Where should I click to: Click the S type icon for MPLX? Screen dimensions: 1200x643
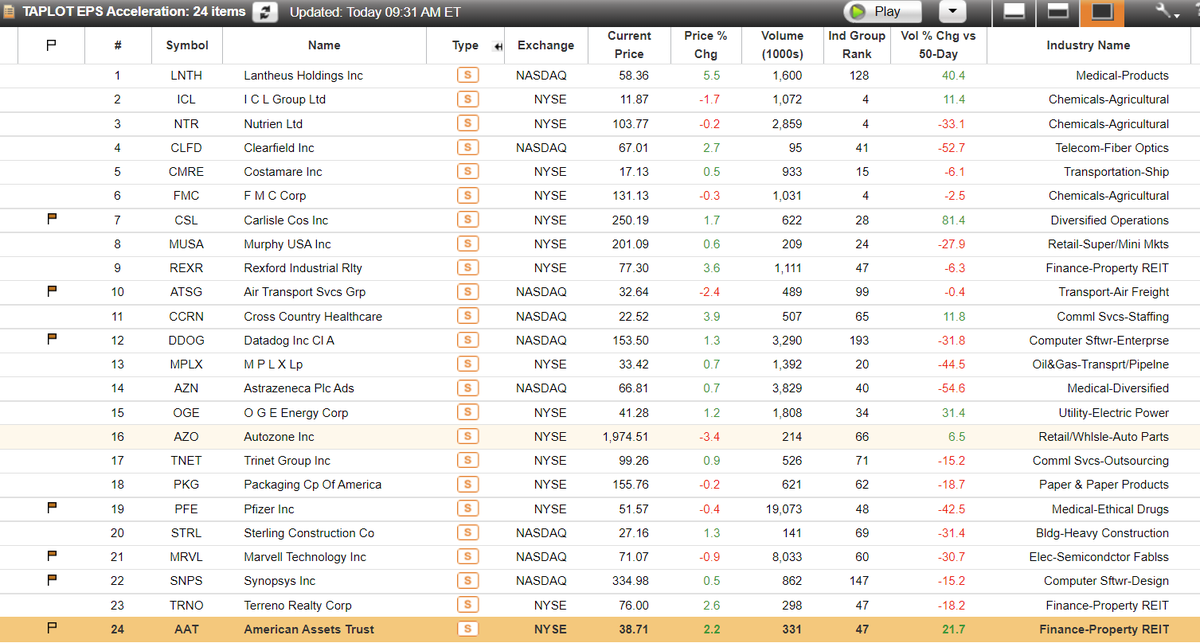pos(466,364)
